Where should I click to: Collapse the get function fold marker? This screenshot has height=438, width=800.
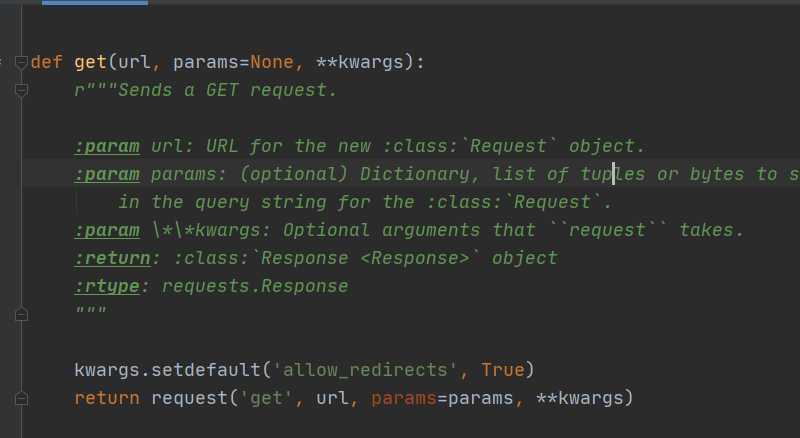[21, 62]
